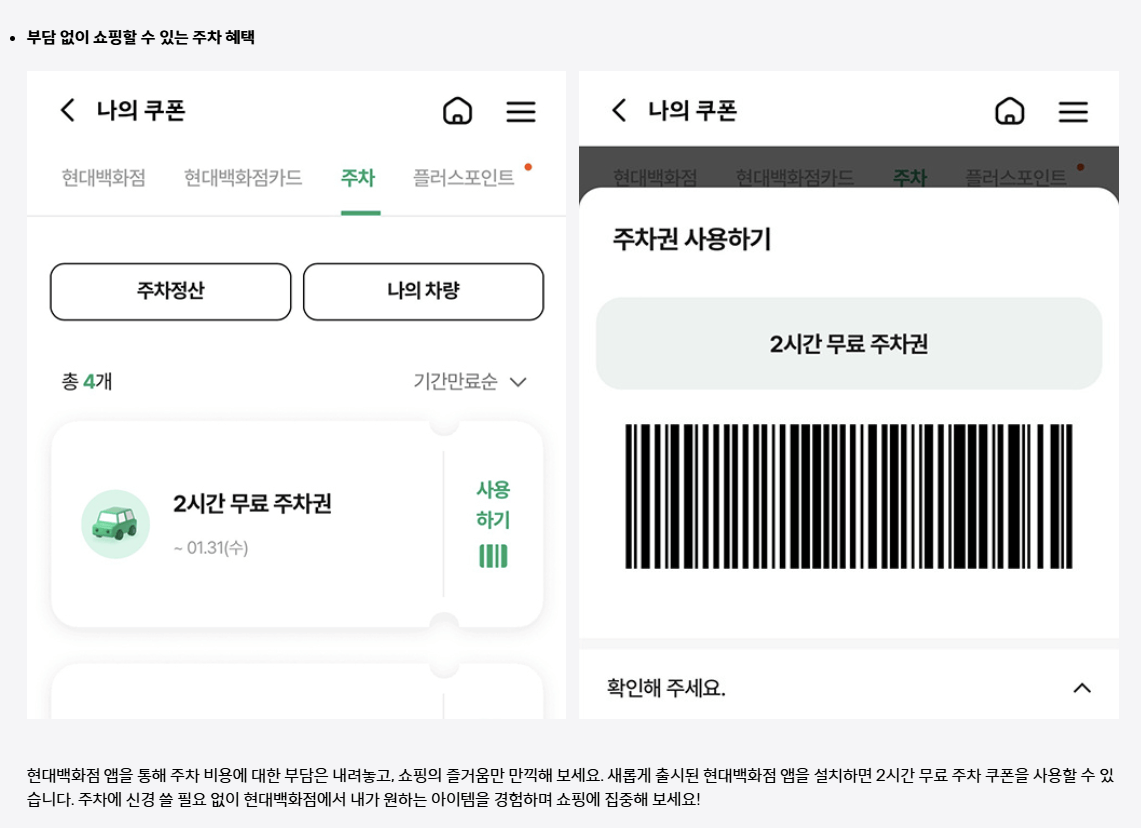This screenshot has height=828, width=1141.
Task: Select the 플러스포인트 tab
Action: pos(463,176)
